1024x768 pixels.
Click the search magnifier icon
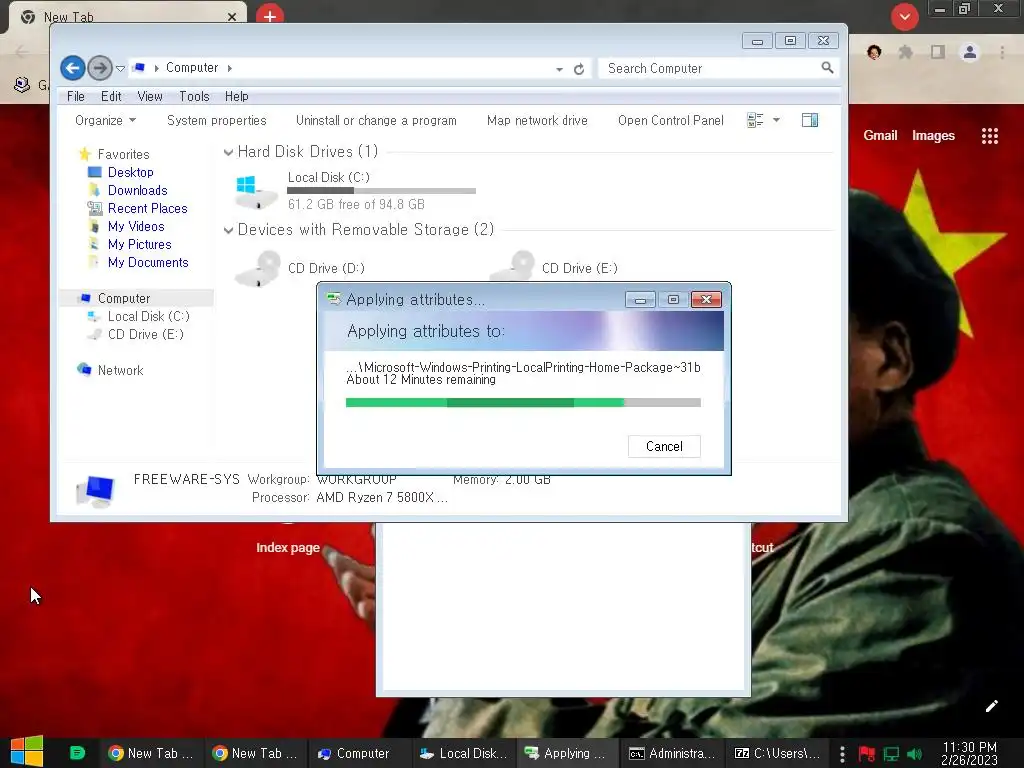(x=827, y=67)
